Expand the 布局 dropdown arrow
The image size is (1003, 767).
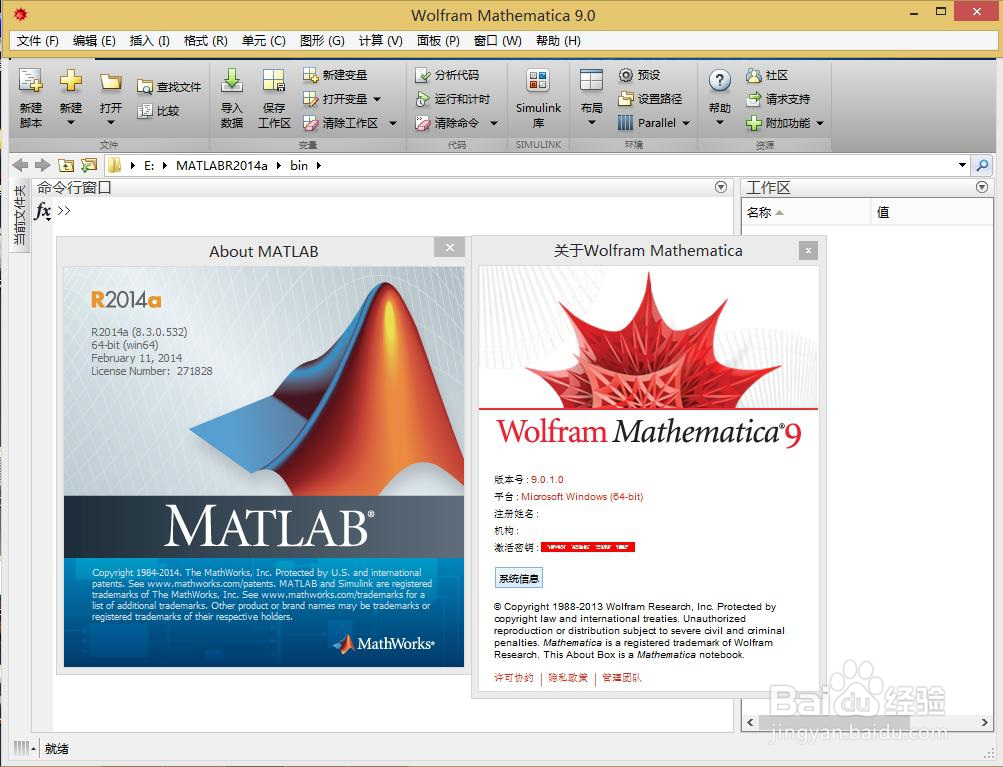pos(591,122)
